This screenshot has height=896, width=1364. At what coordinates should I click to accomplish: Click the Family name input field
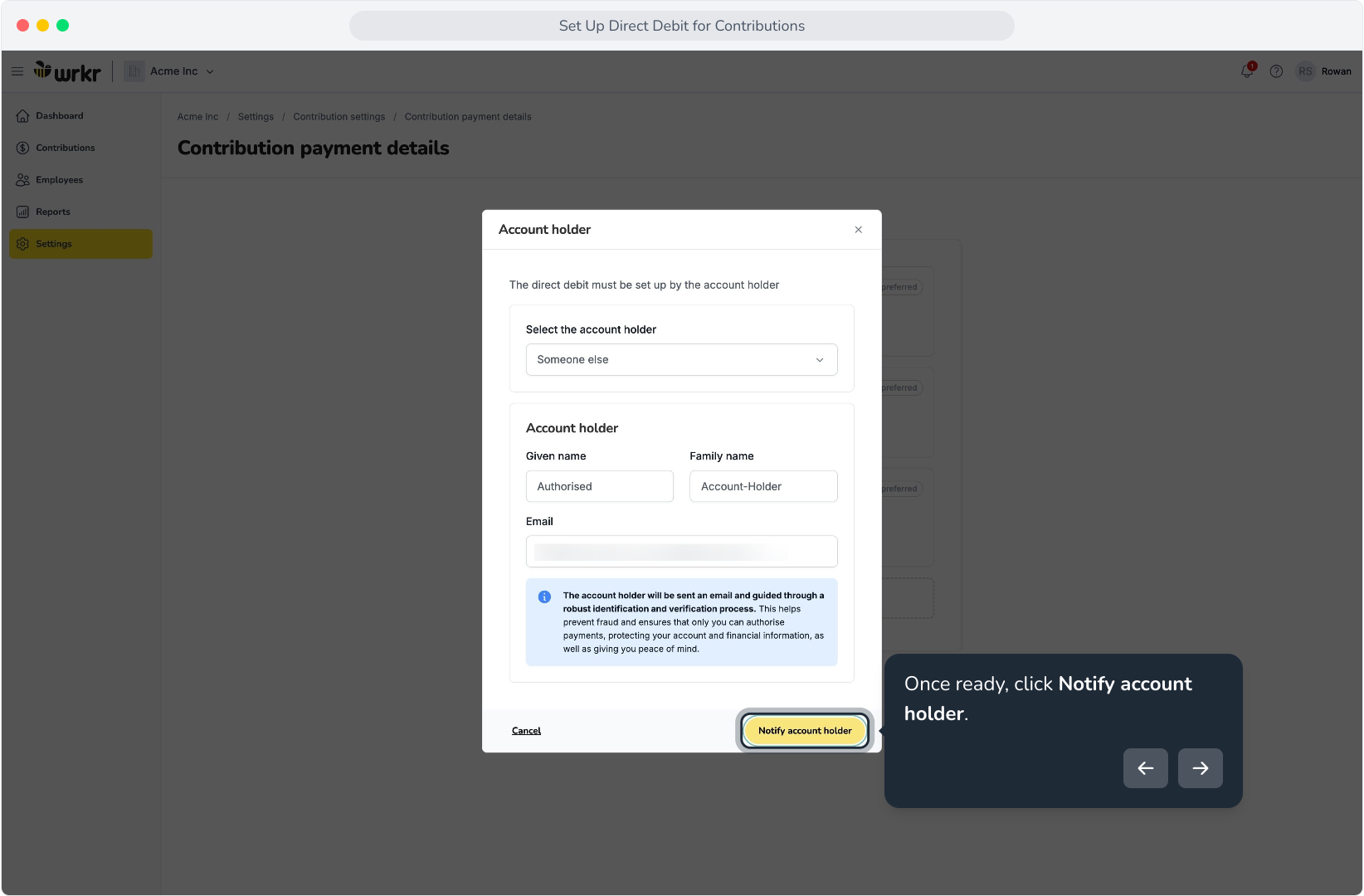(763, 486)
